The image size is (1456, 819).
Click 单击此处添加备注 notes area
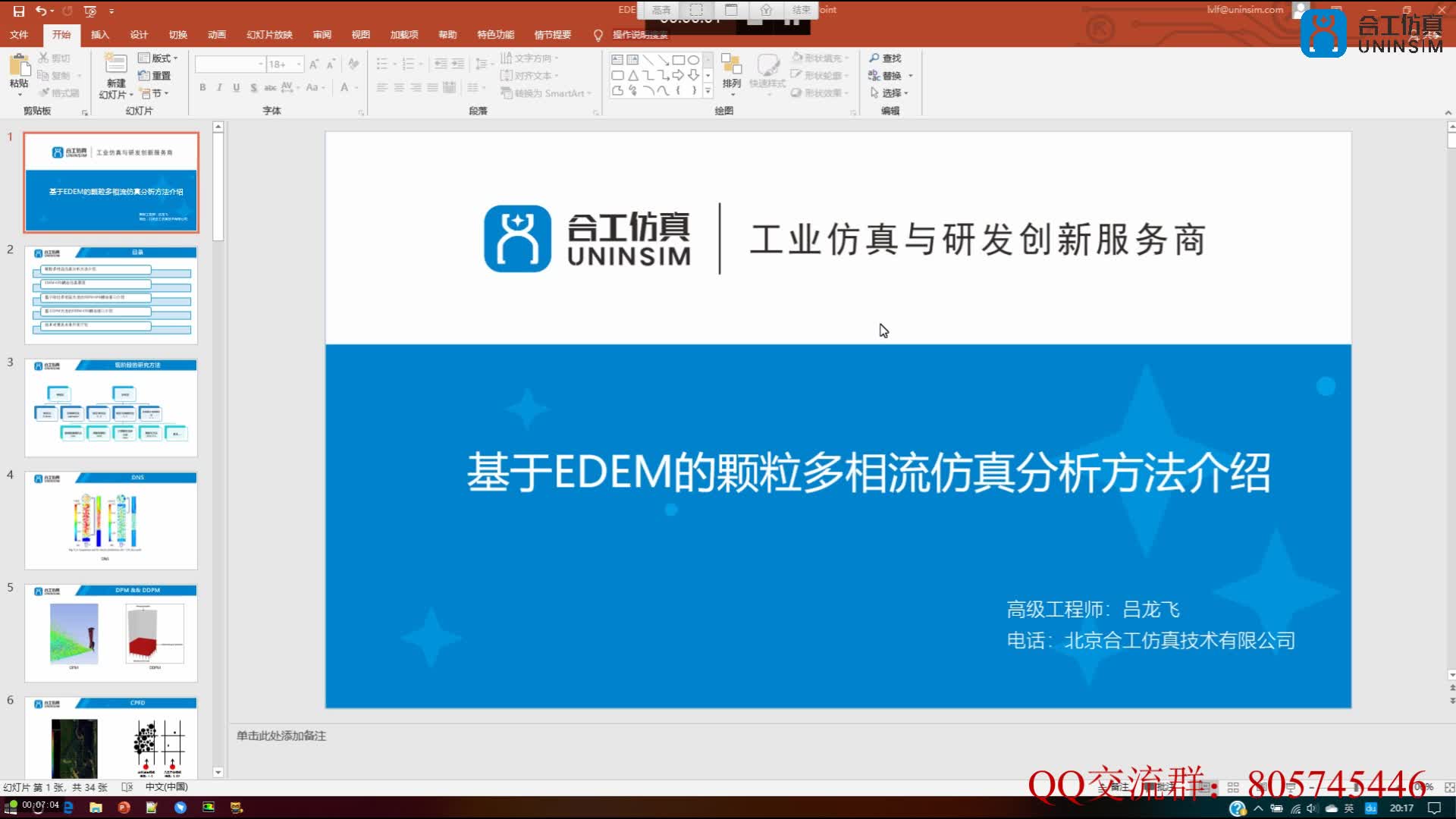[281, 736]
